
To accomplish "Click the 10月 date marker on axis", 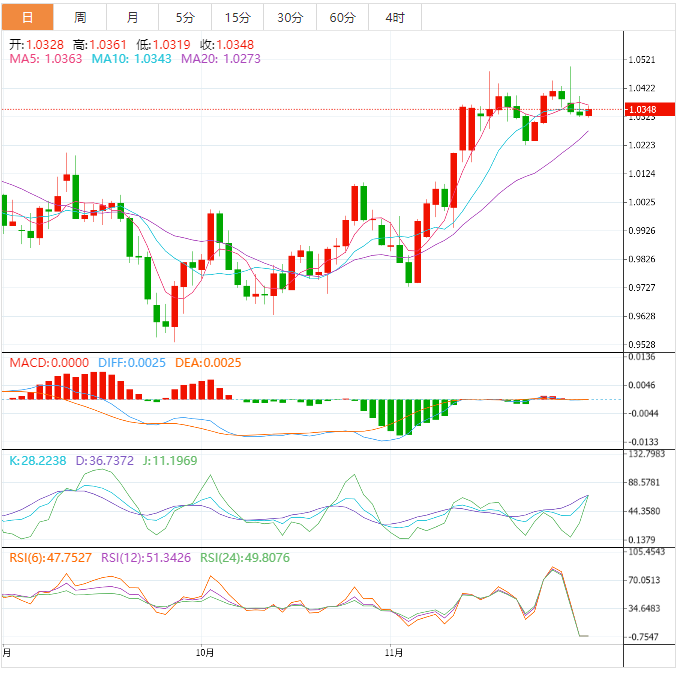I will point(205,653).
